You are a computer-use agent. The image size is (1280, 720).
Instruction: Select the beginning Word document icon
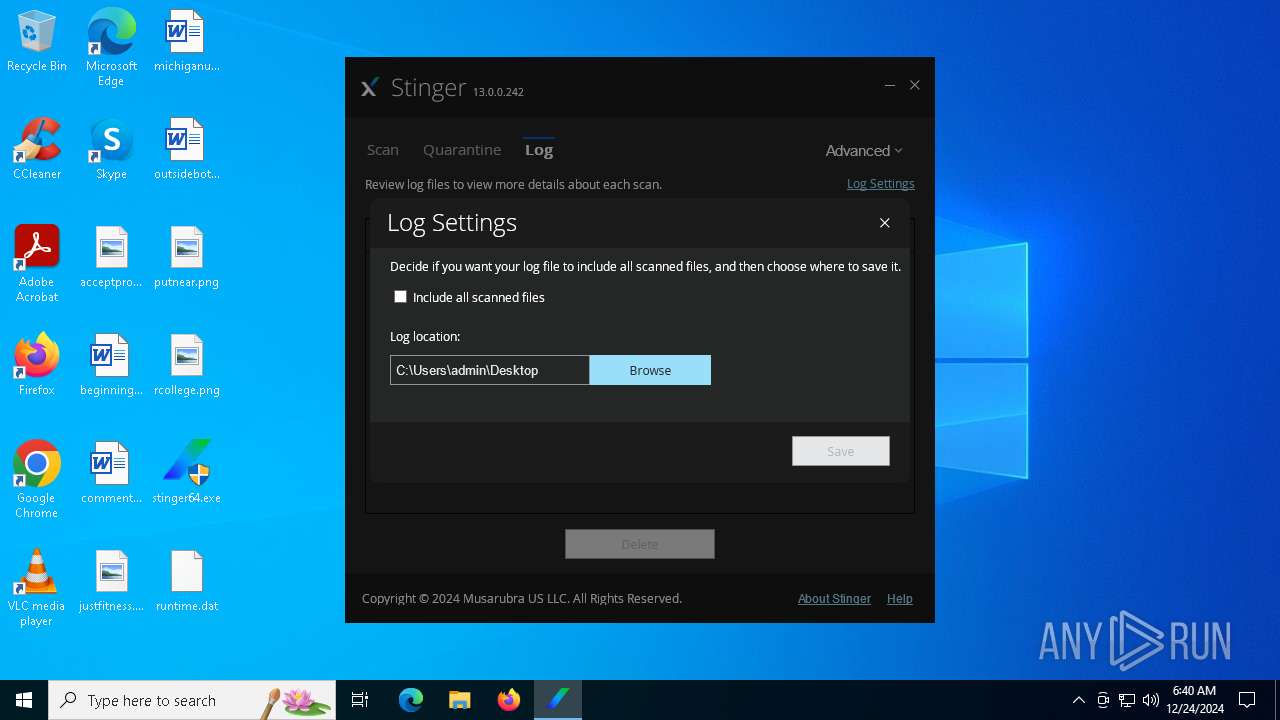click(111, 365)
